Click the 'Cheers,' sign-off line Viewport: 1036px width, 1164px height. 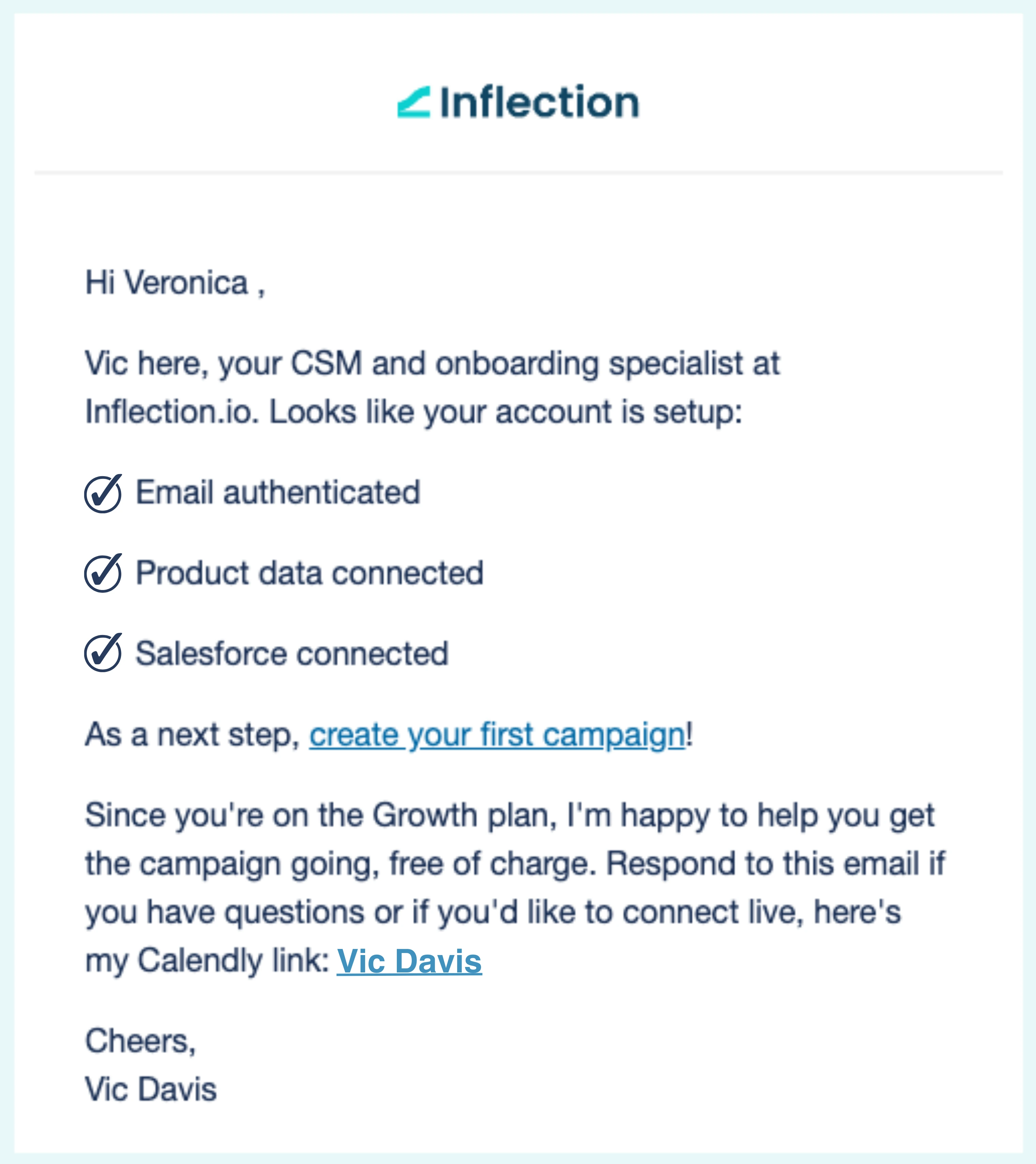[x=140, y=1041]
